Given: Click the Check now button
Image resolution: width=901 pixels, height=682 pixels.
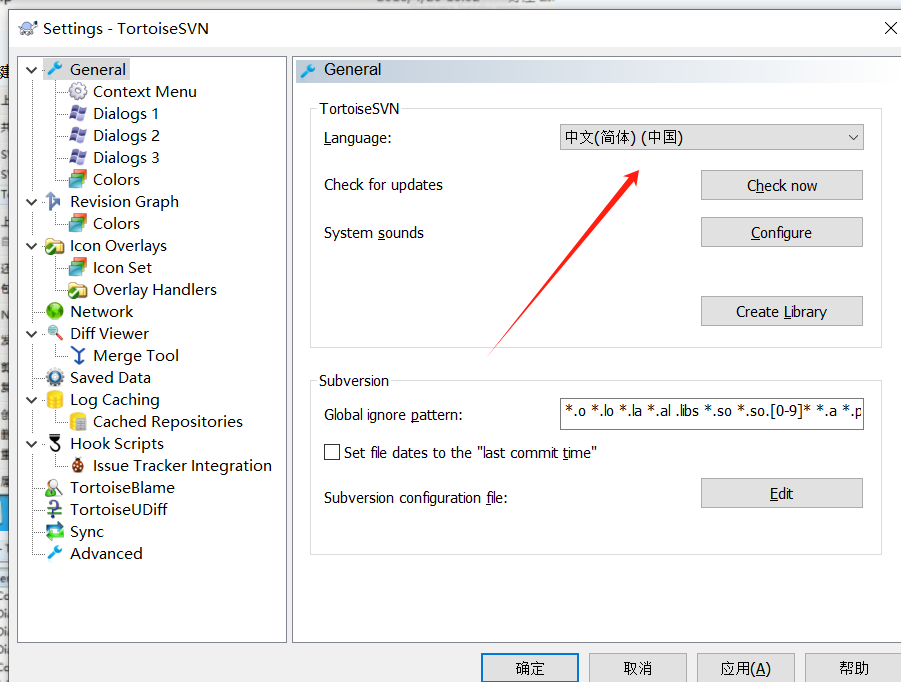Looking at the screenshot, I should [x=781, y=185].
